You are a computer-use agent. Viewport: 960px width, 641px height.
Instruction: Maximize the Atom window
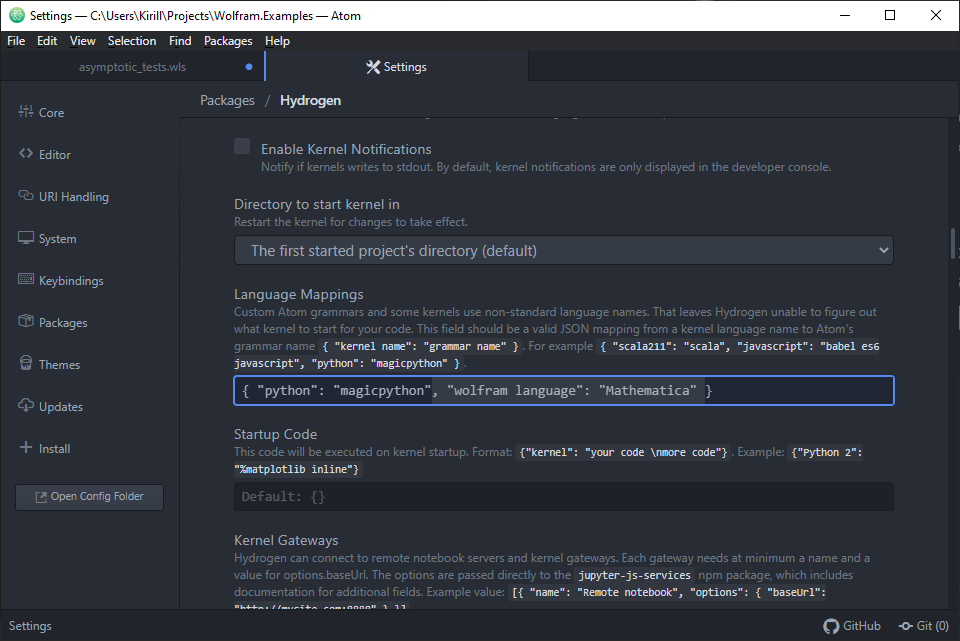coord(890,15)
